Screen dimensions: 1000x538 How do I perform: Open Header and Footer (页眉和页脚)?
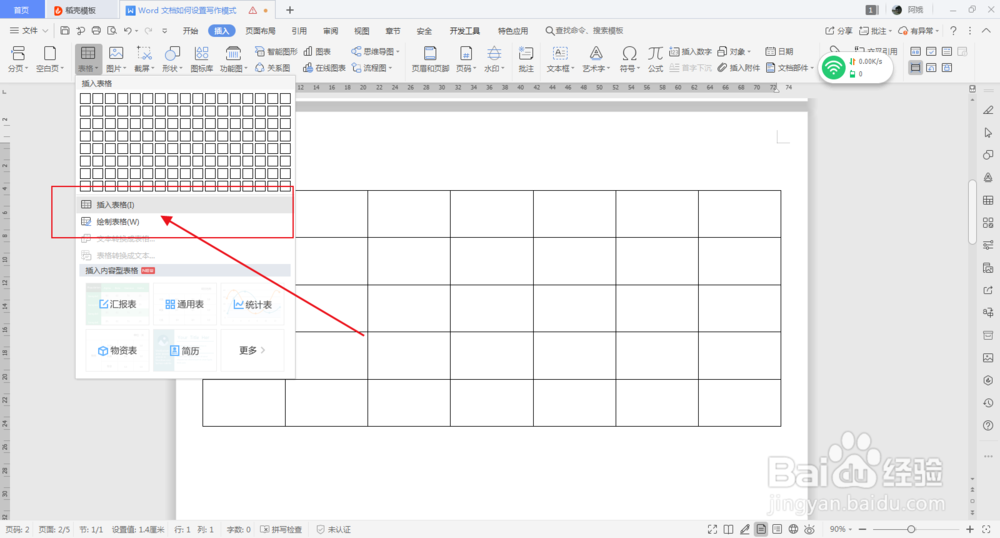430,59
